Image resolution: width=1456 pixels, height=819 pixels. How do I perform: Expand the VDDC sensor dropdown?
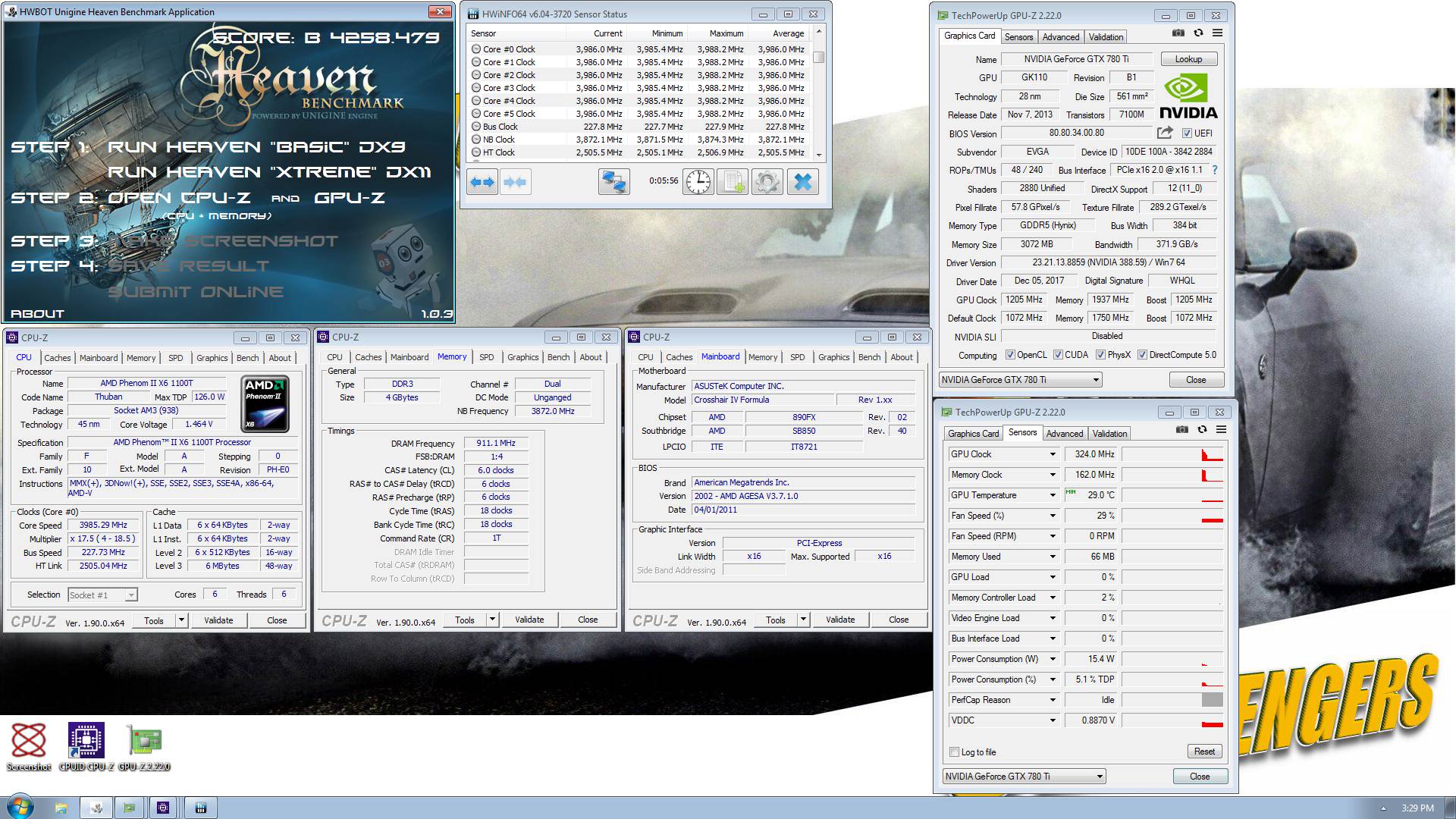click(x=1053, y=720)
